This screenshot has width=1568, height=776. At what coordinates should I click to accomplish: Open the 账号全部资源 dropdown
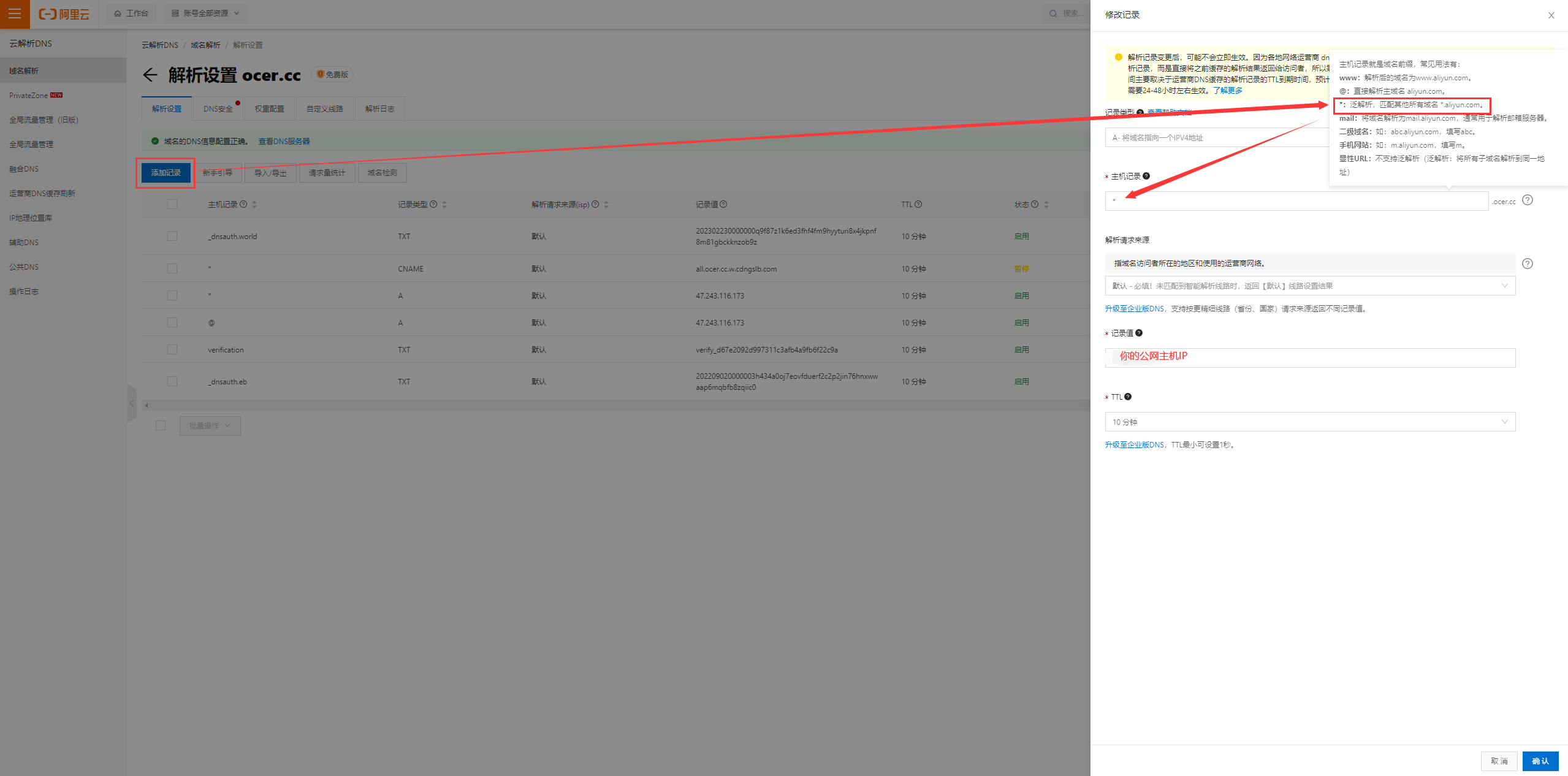coord(205,13)
